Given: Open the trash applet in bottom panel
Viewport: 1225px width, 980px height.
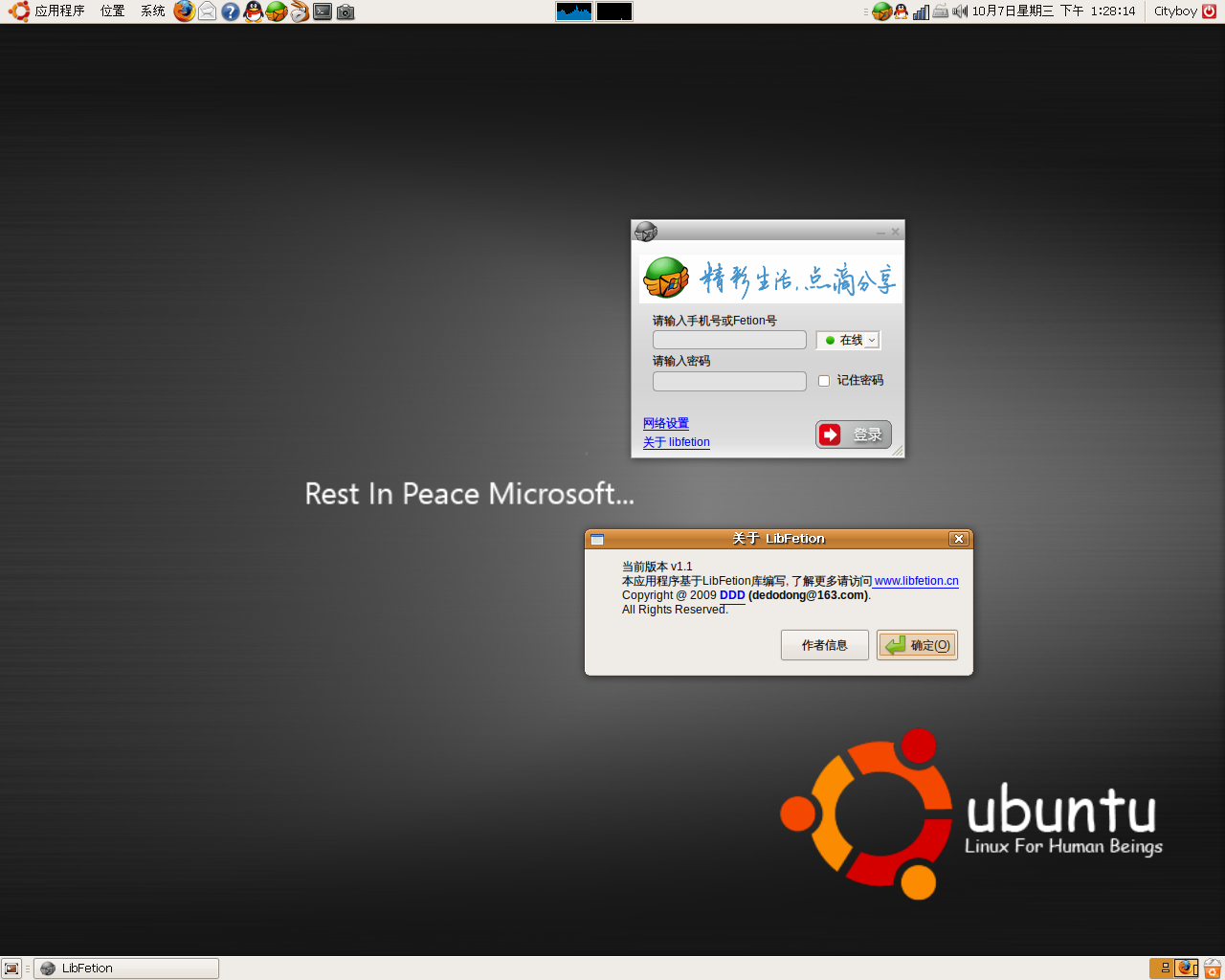Looking at the screenshot, I should click(1213, 969).
